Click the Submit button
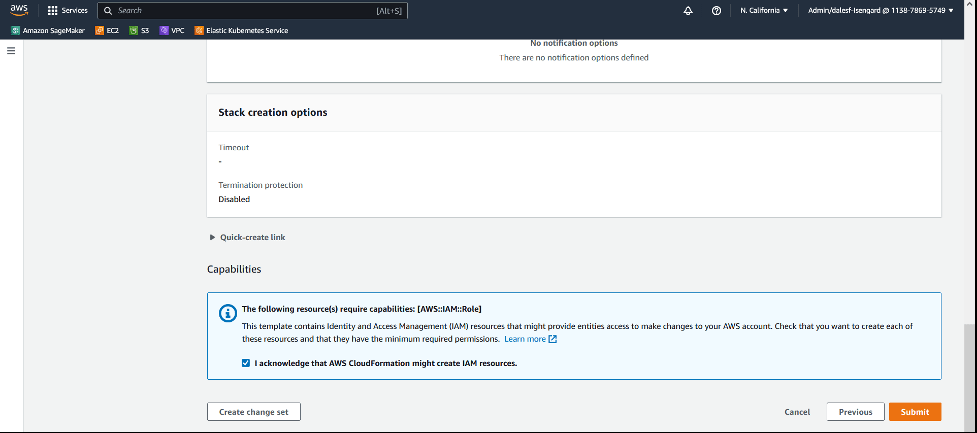977x433 pixels. 914,412
